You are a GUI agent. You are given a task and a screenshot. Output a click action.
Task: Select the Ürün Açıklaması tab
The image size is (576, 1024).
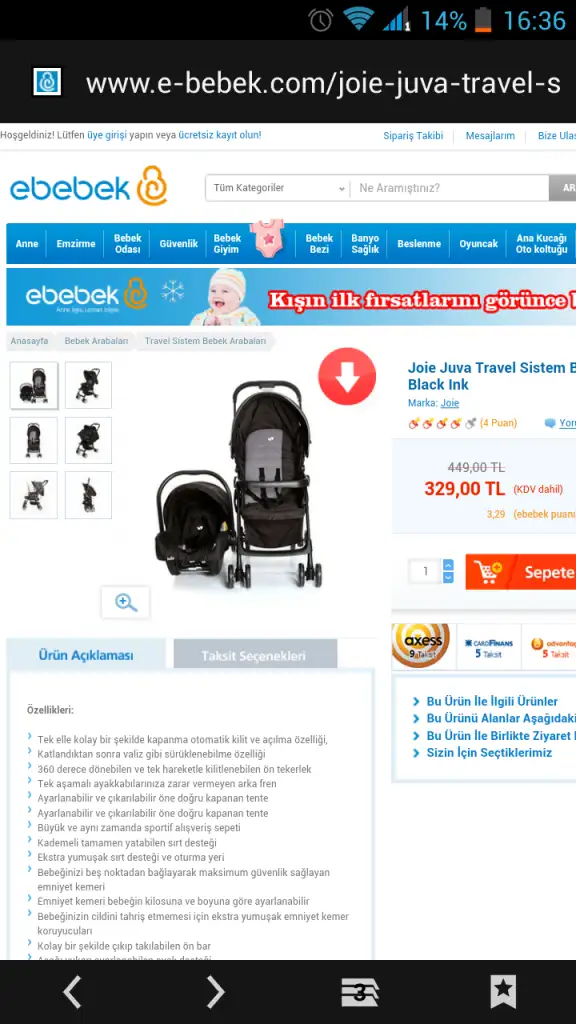coord(86,654)
